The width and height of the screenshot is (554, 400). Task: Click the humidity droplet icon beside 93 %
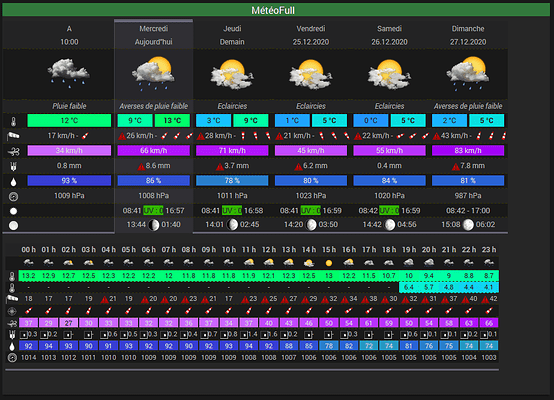(x=13, y=181)
